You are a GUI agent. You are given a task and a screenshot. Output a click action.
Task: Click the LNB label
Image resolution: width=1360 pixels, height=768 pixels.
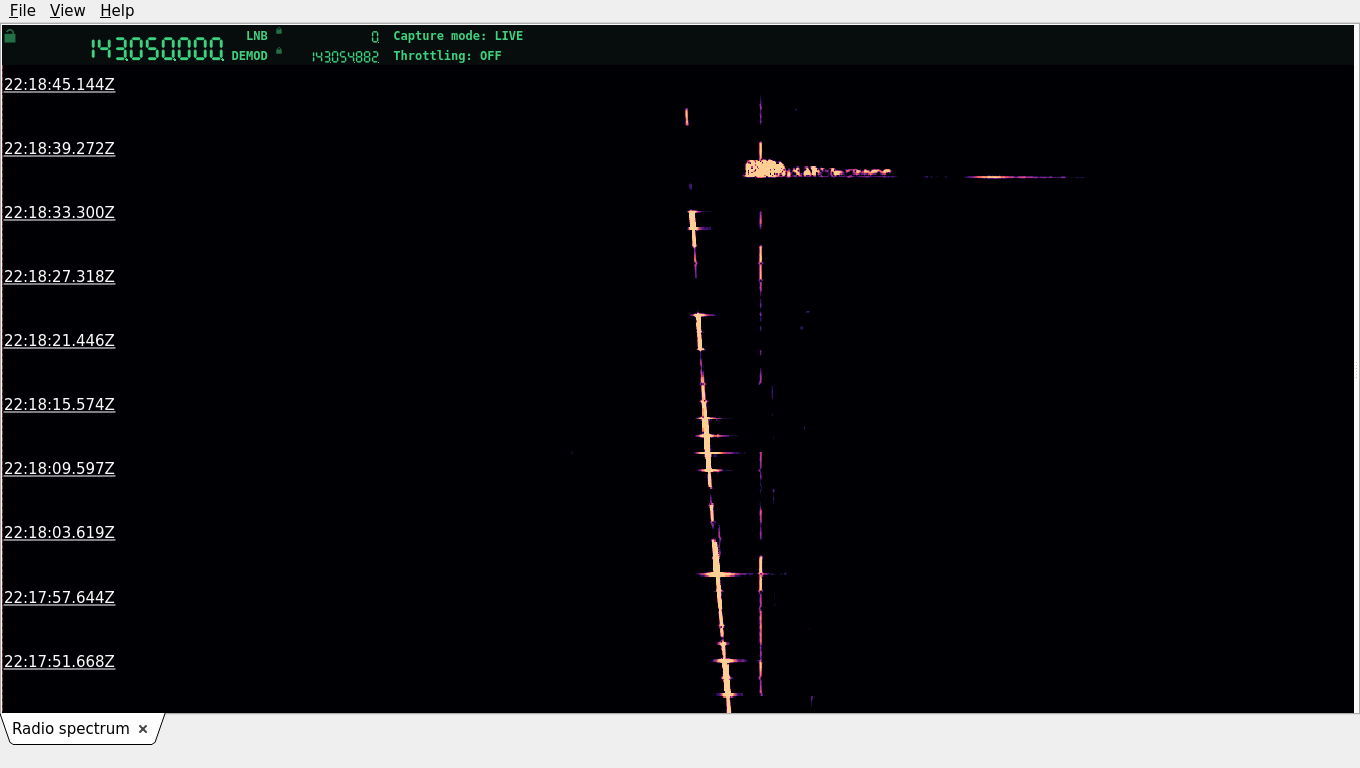(257, 36)
